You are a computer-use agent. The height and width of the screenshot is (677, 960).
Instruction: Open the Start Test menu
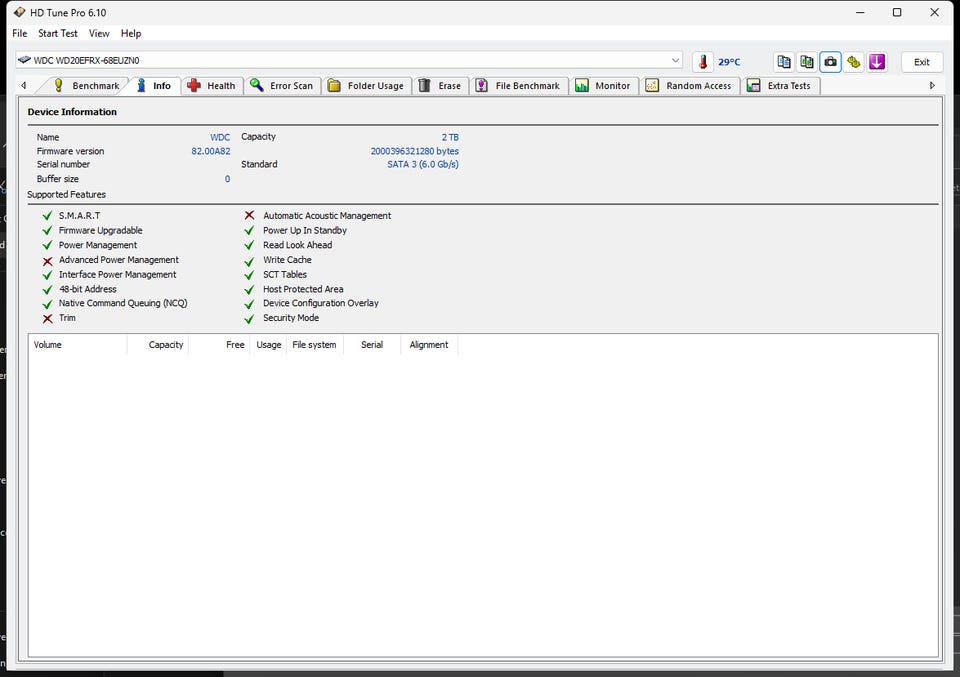(58, 34)
